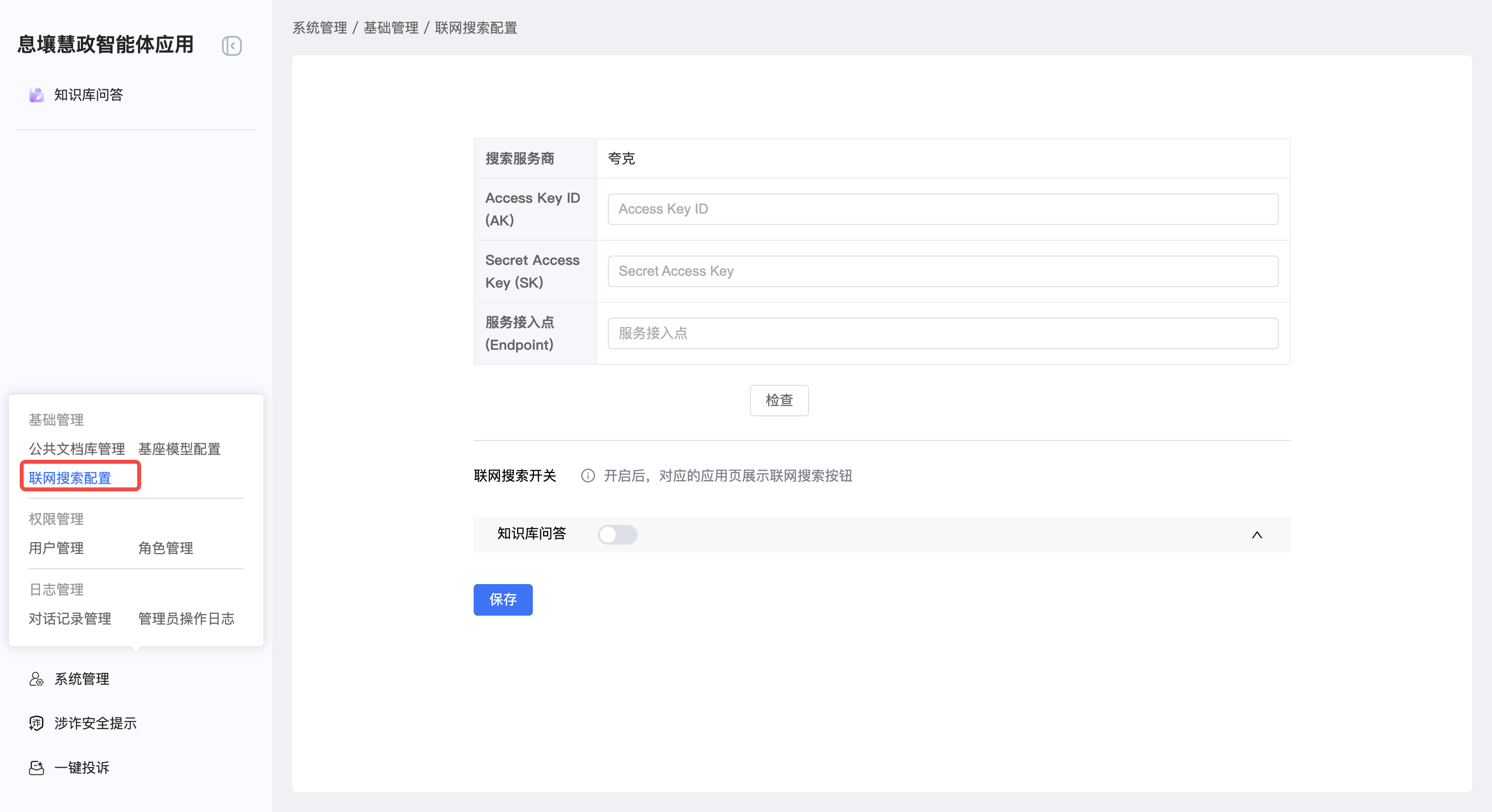Open 对话记录管理 under 日志管理
The height and width of the screenshot is (812, 1492).
pyautogui.click(x=70, y=619)
